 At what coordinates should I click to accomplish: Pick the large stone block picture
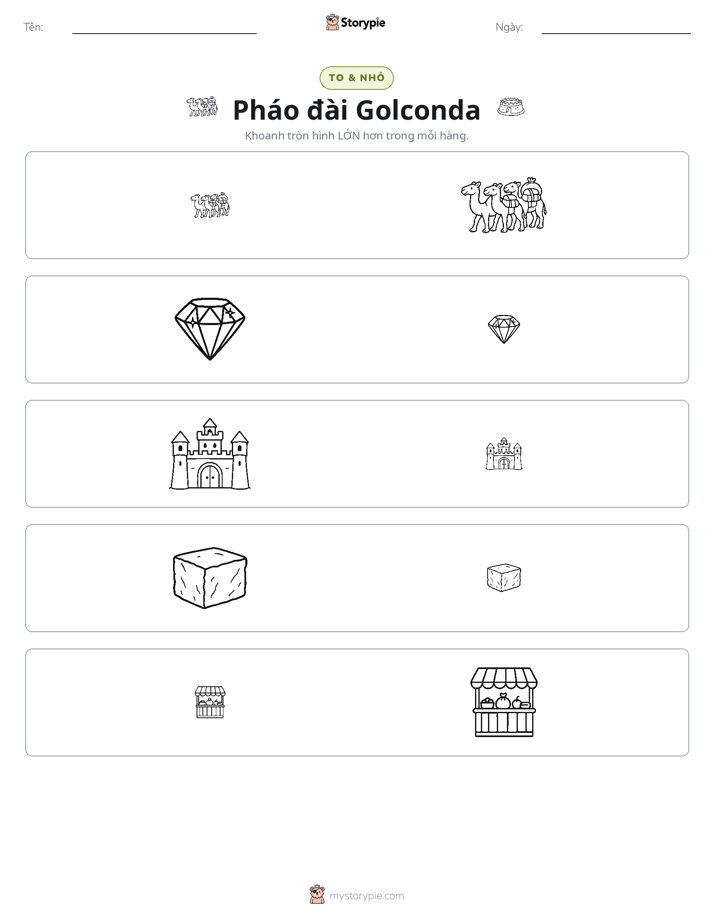pyautogui.click(x=210, y=578)
